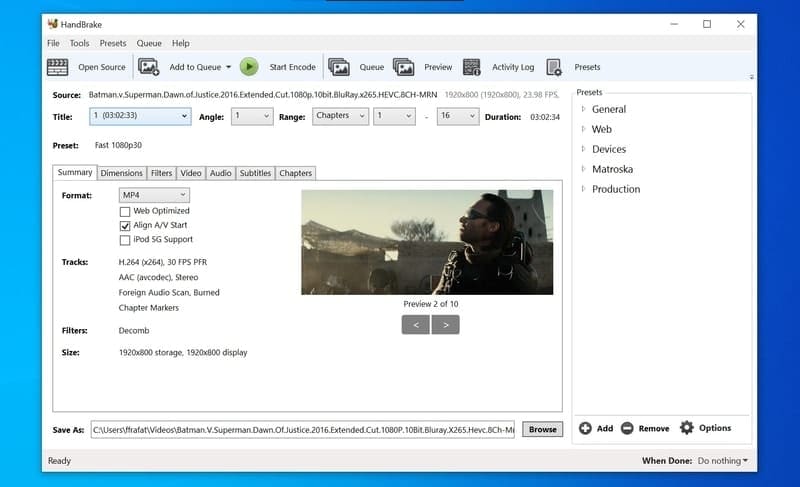The image size is (800, 487).
Task: Click the Preview toolbar icon
Action: pos(404,67)
